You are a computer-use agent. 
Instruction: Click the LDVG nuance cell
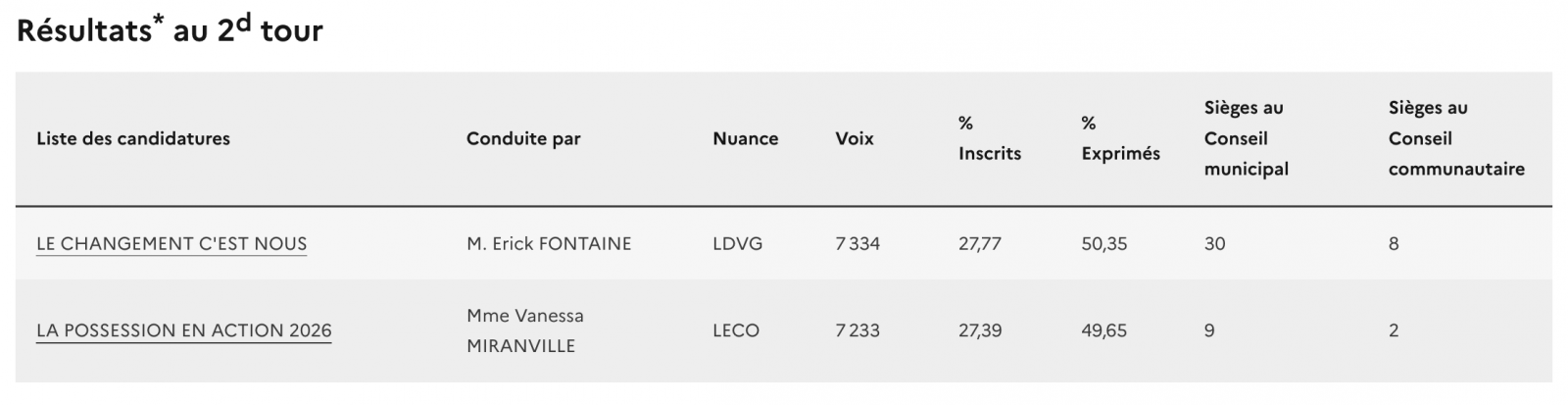click(737, 244)
